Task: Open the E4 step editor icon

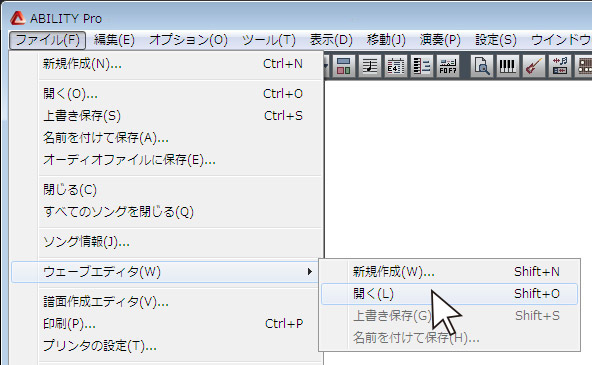Action: click(395, 66)
